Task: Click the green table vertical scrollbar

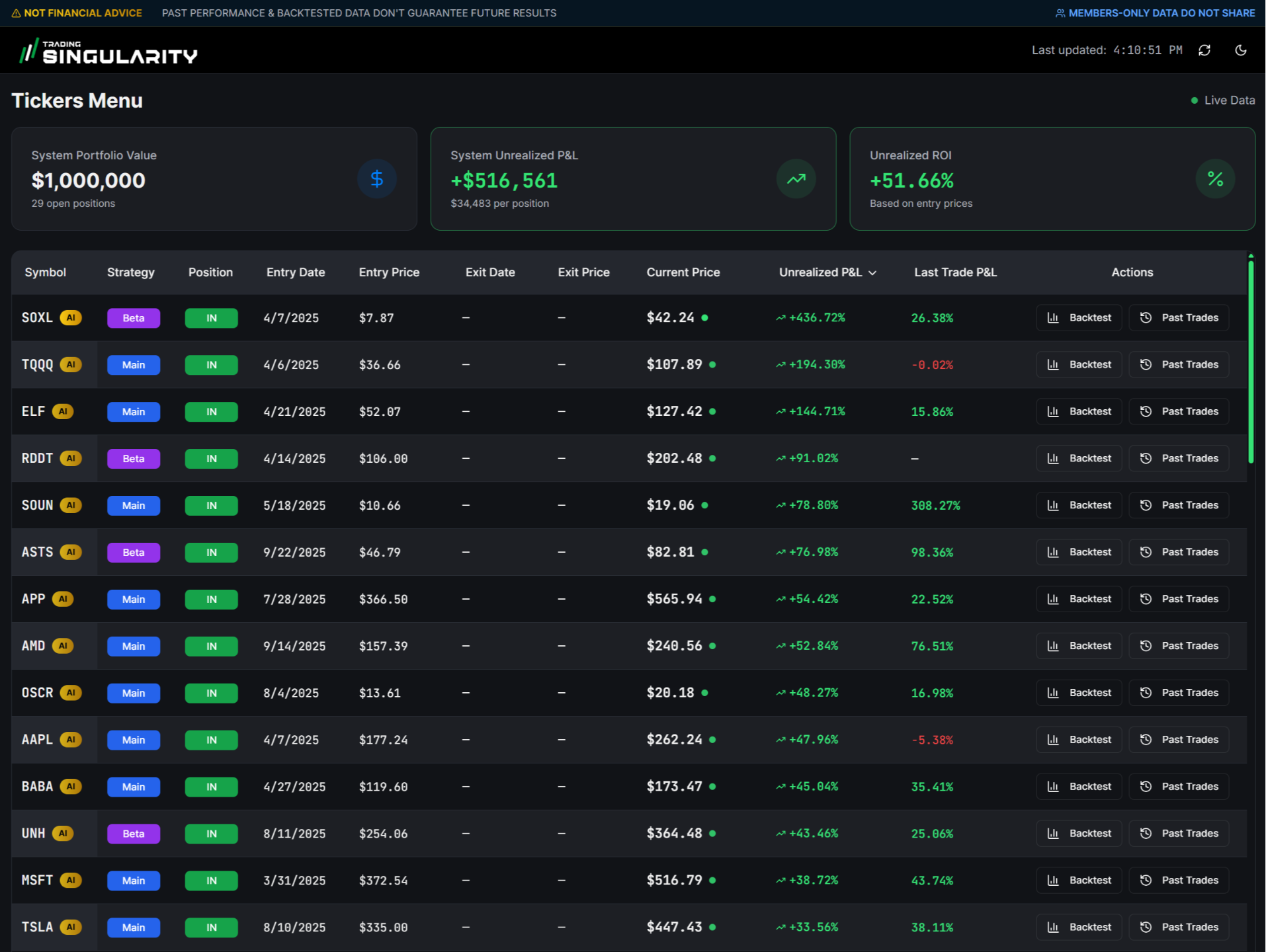Action: point(1251,362)
